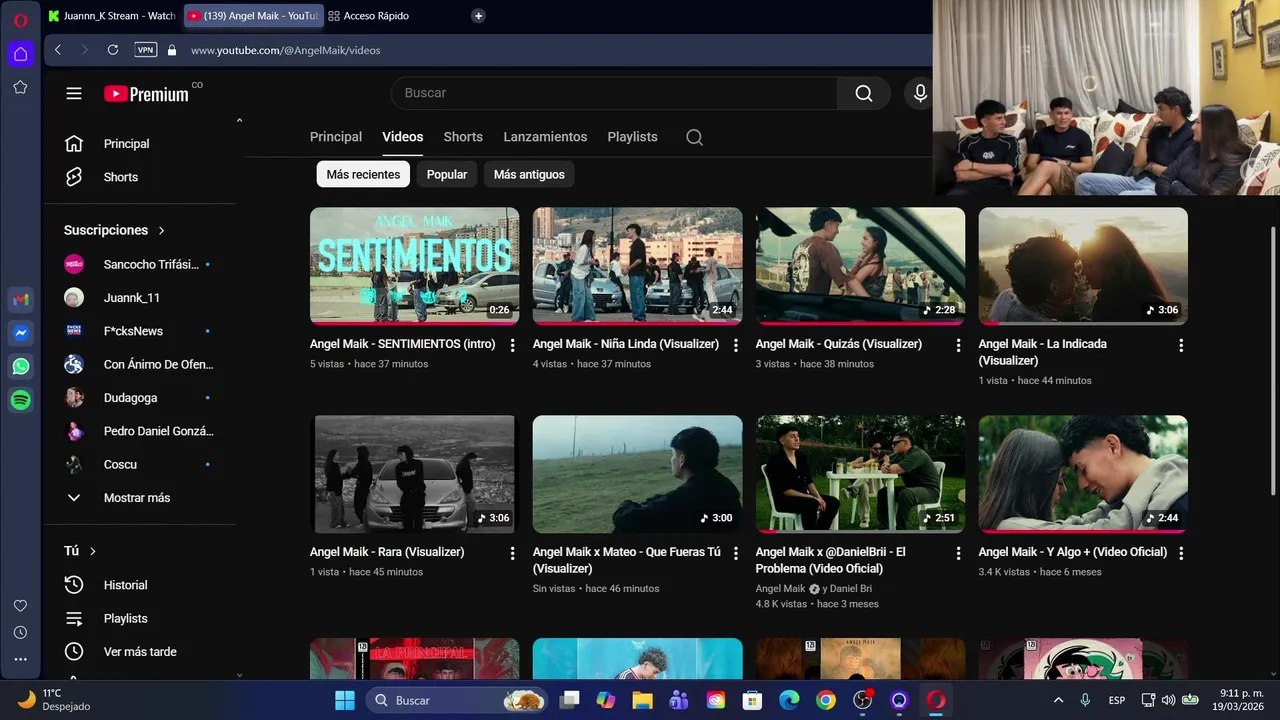The height and width of the screenshot is (720, 1280).
Task: Open the Windows Start menu
Action: point(344,700)
